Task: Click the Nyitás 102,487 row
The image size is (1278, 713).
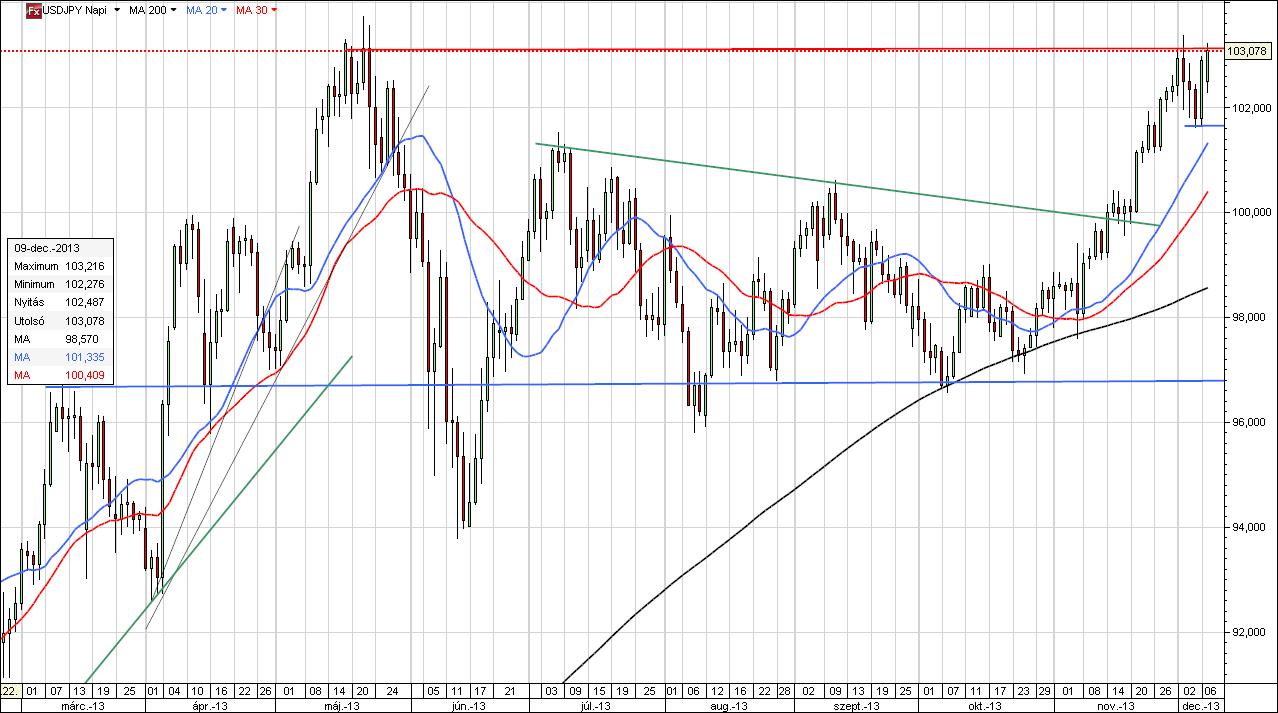Action: tap(59, 302)
